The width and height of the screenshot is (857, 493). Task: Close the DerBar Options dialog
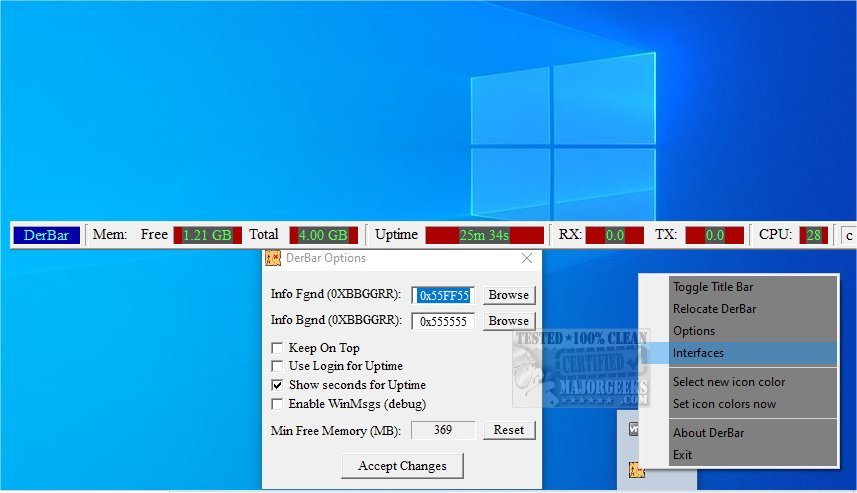[x=527, y=258]
